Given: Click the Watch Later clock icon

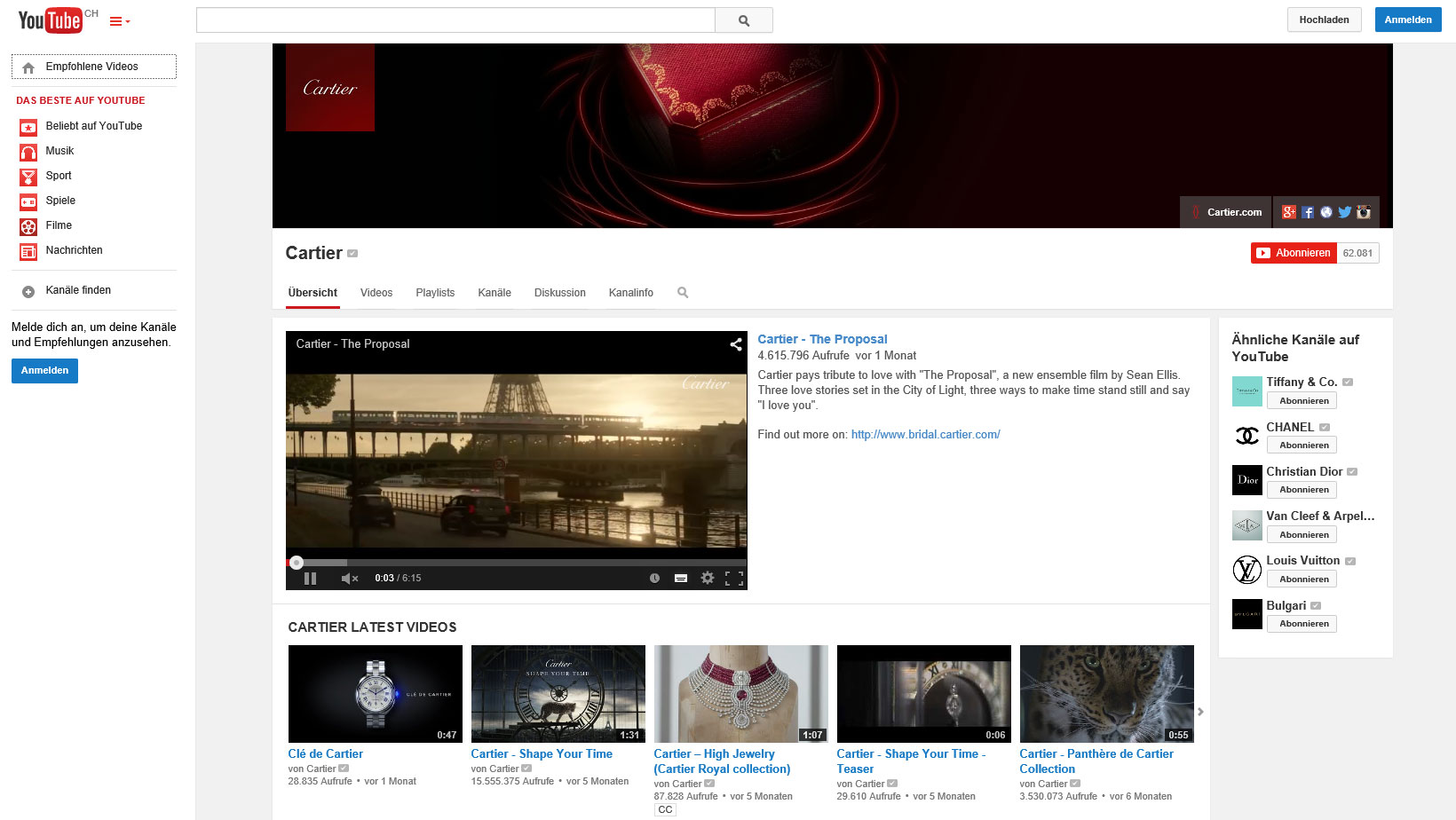Looking at the screenshot, I should (x=654, y=579).
